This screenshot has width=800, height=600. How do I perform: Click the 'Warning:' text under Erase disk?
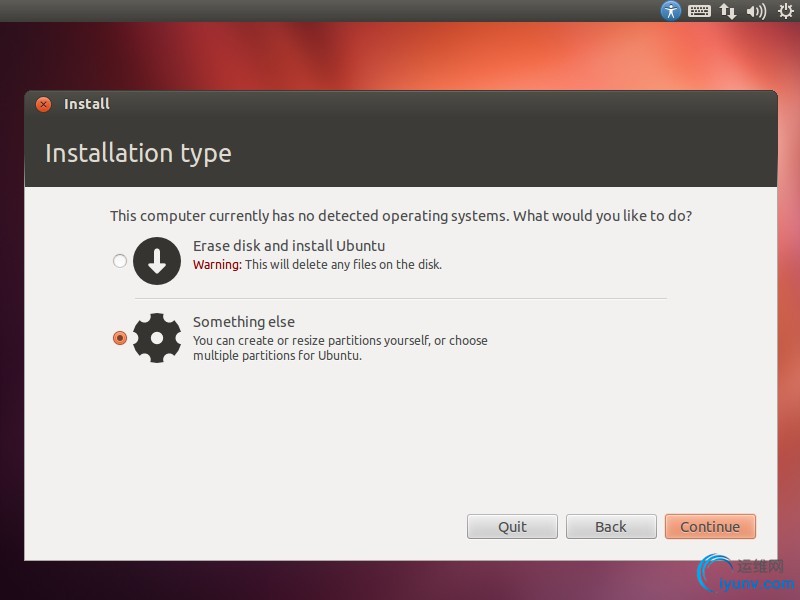coord(217,265)
